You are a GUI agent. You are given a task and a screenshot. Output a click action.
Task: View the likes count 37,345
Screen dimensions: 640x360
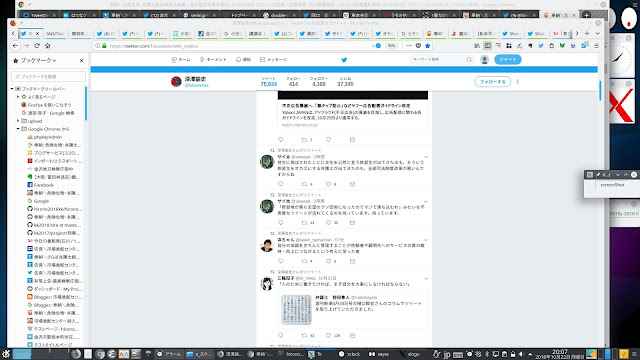point(345,82)
